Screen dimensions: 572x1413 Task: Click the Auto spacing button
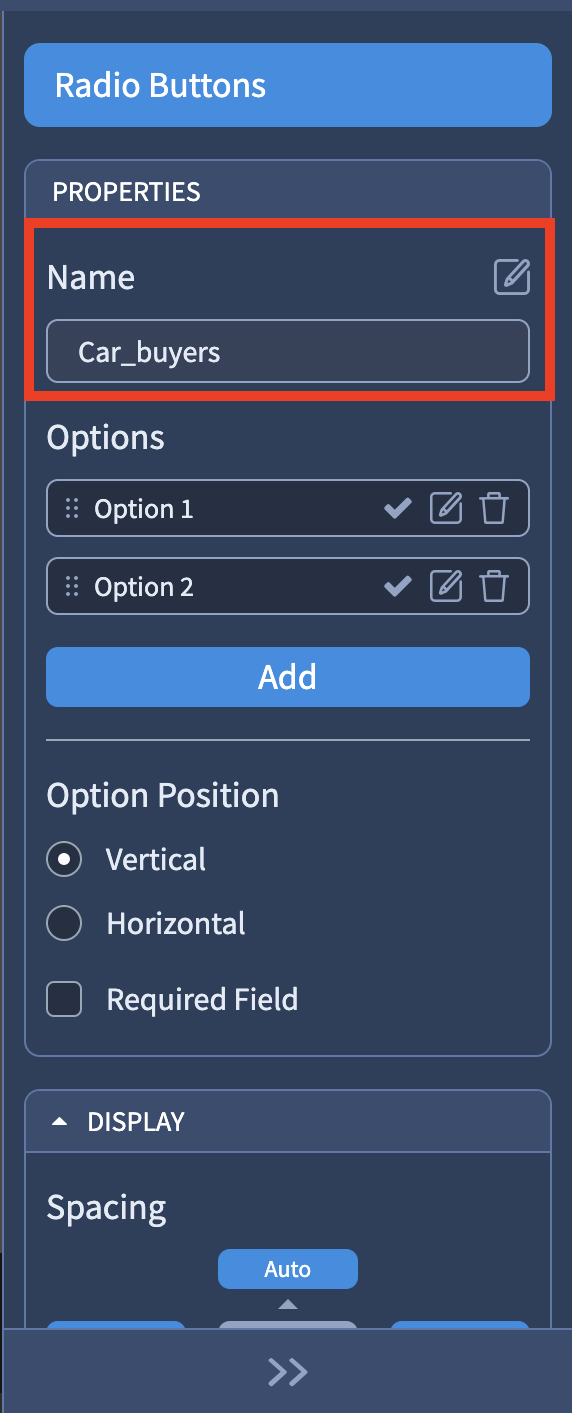click(x=288, y=1269)
